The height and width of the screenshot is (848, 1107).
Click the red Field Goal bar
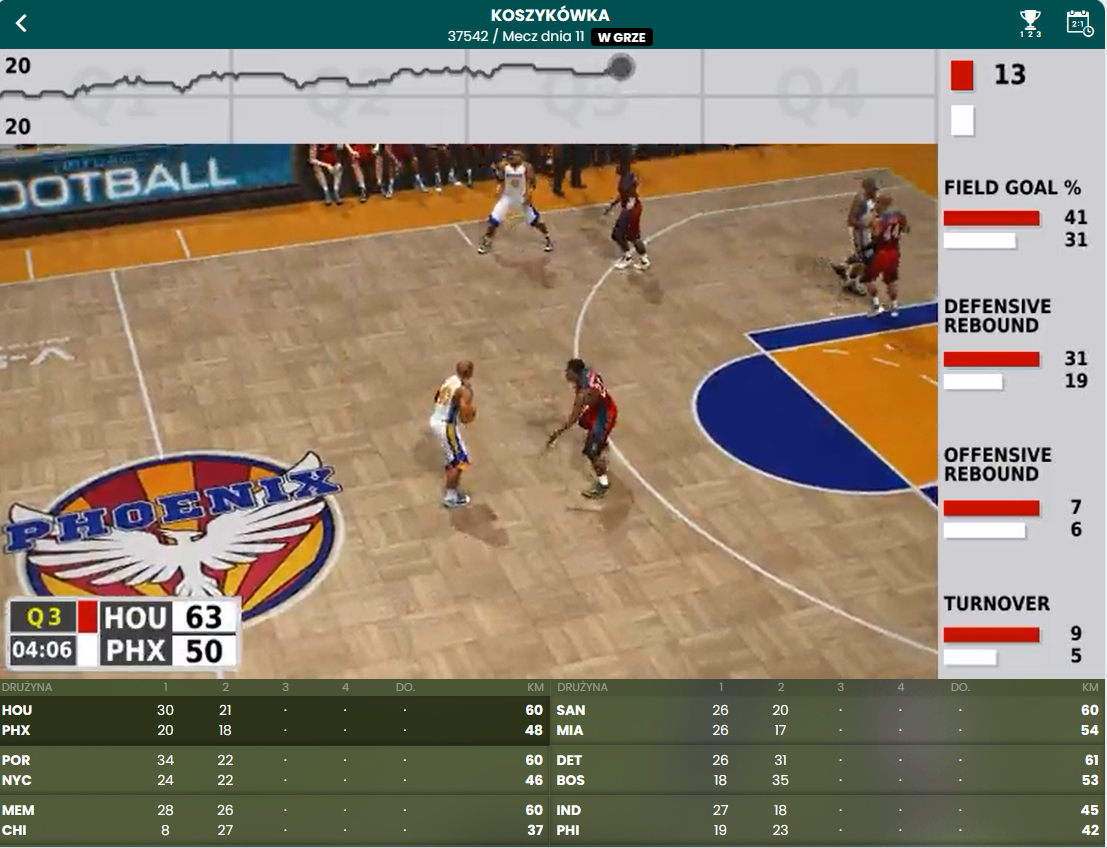(991, 218)
